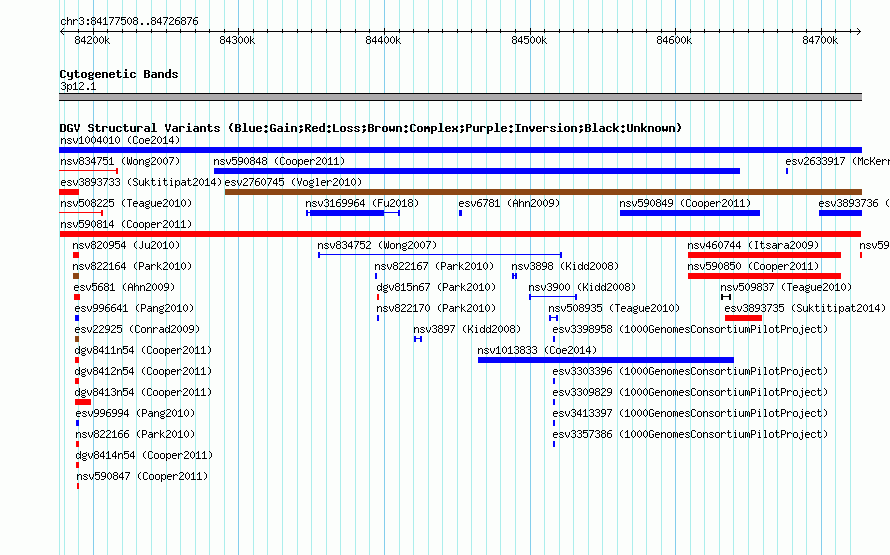Click the esv6781 (Ahn2009) label
The image size is (890, 555).
pos(509,203)
